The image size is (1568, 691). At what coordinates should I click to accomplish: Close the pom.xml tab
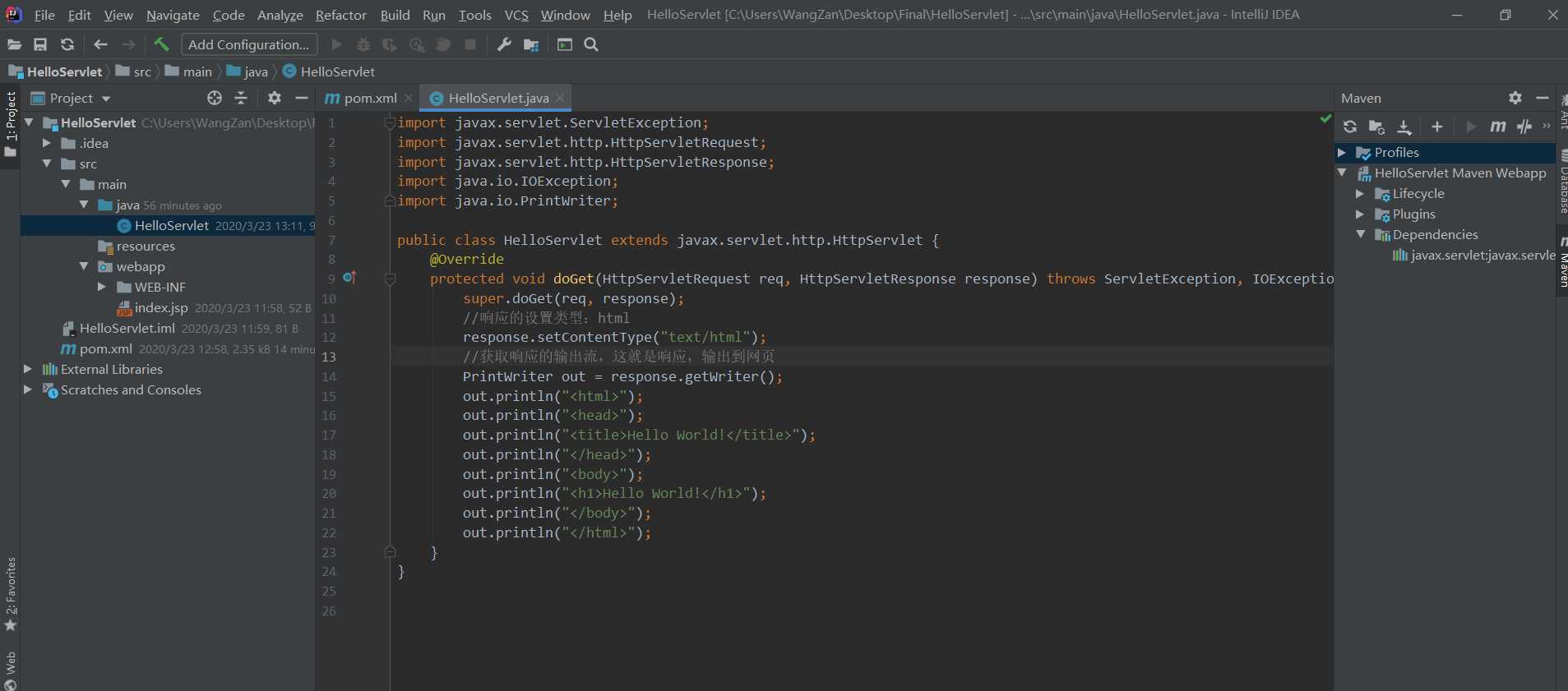(409, 98)
